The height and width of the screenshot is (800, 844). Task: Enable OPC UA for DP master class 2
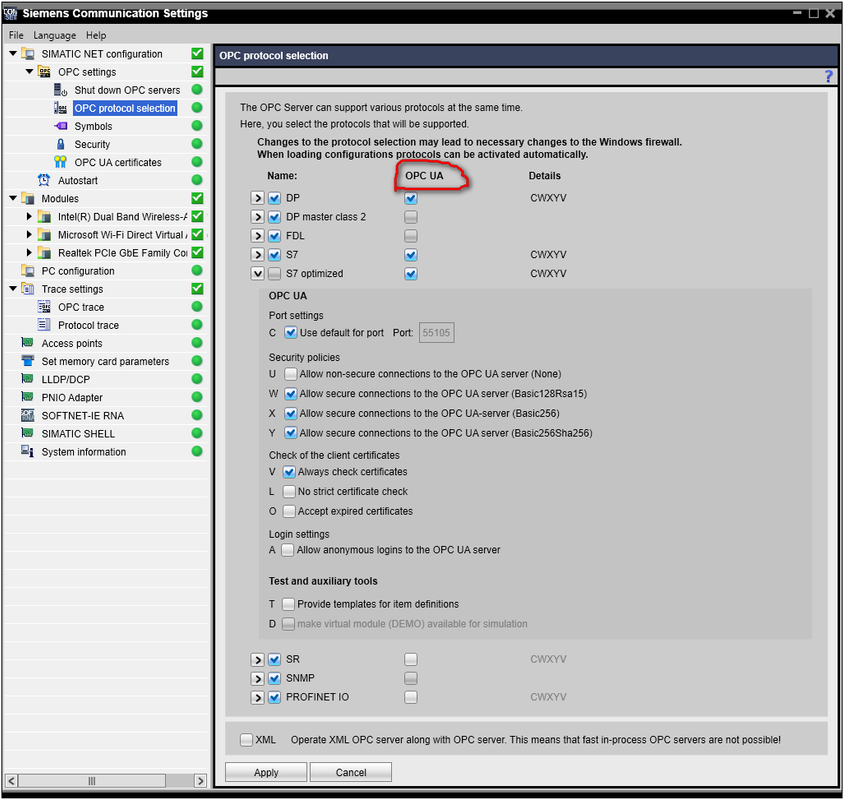click(x=411, y=217)
